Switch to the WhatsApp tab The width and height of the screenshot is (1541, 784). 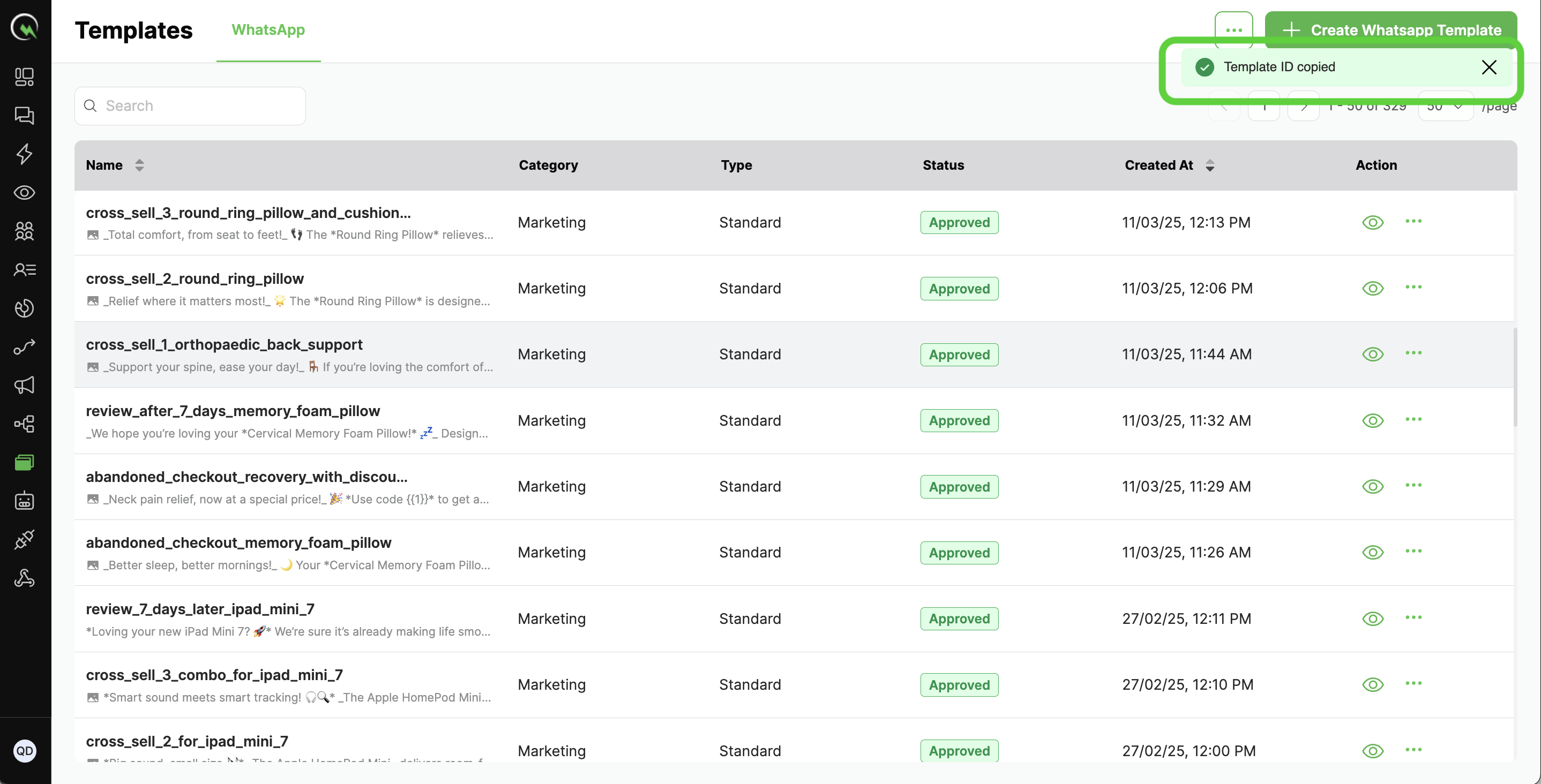tap(268, 30)
